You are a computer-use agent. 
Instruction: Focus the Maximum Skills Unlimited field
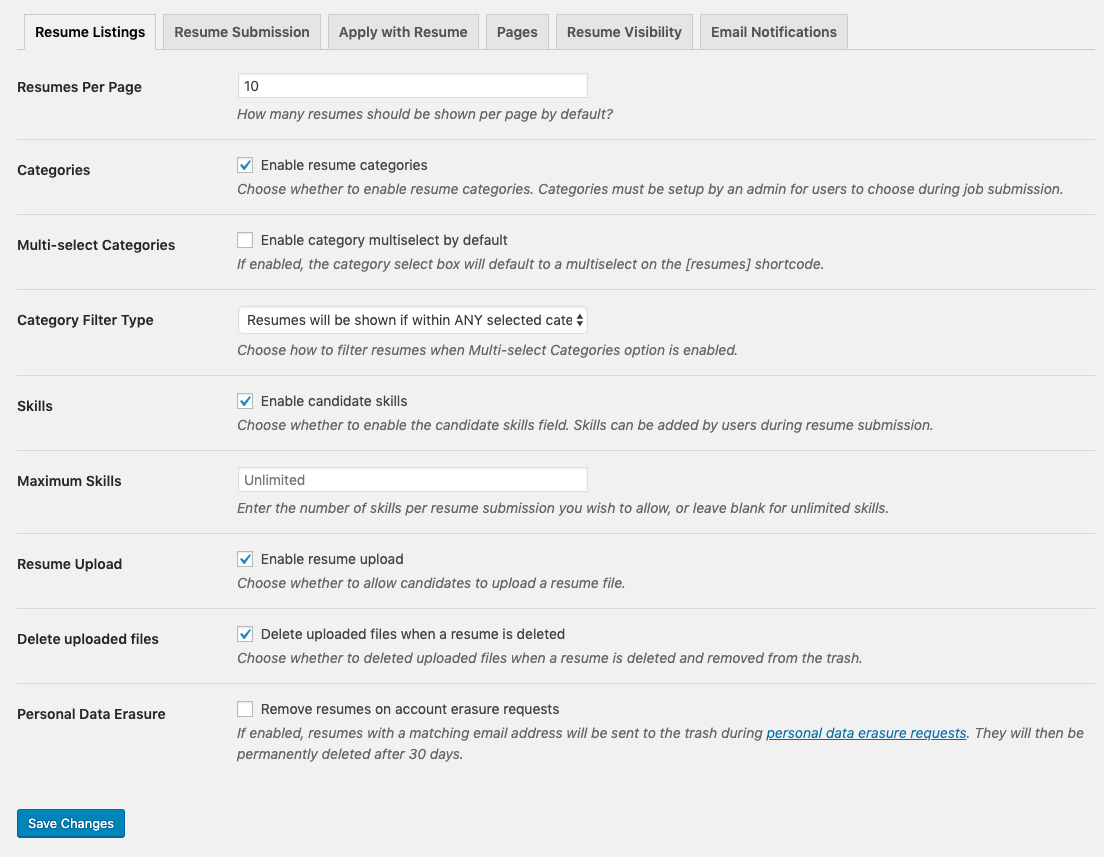[x=413, y=480]
